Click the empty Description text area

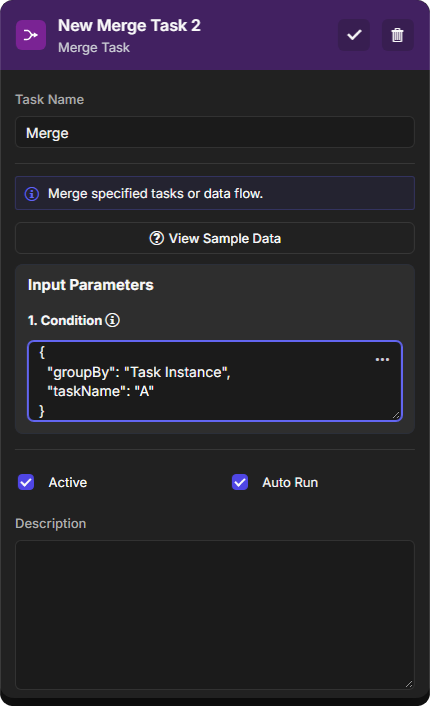pos(215,615)
